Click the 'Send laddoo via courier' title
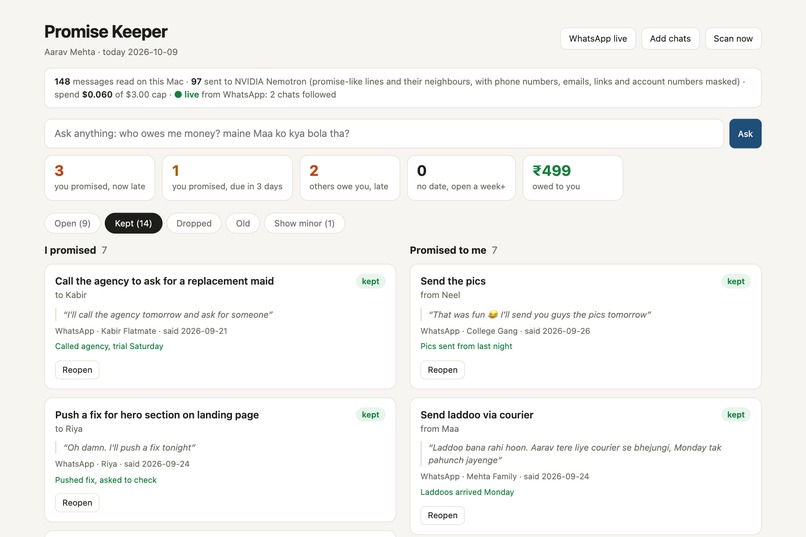806x537 pixels. coord(477,415)
